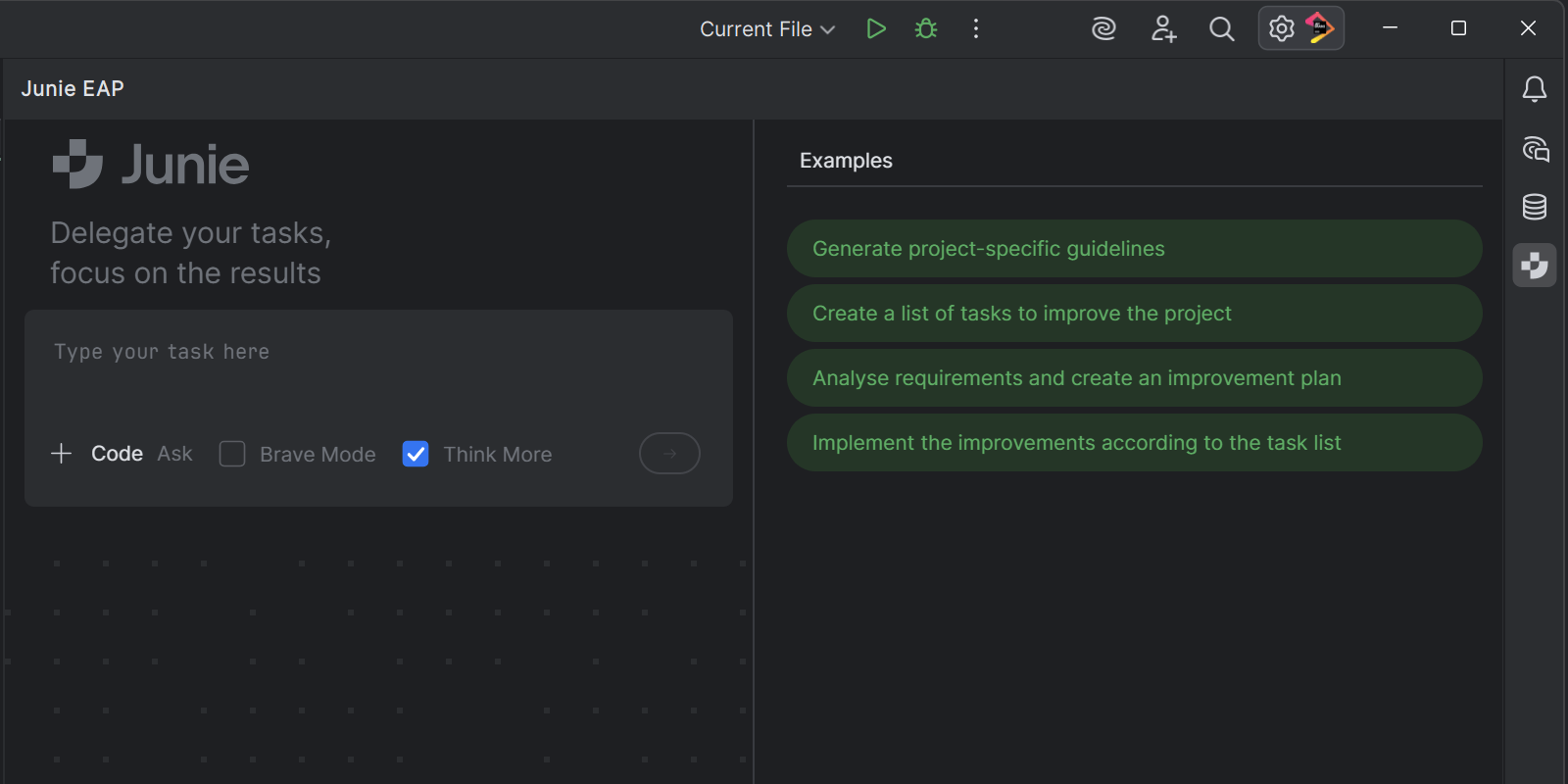Open the more actions vertical dots menu
1568x784 pixels.
coord(976,28)
